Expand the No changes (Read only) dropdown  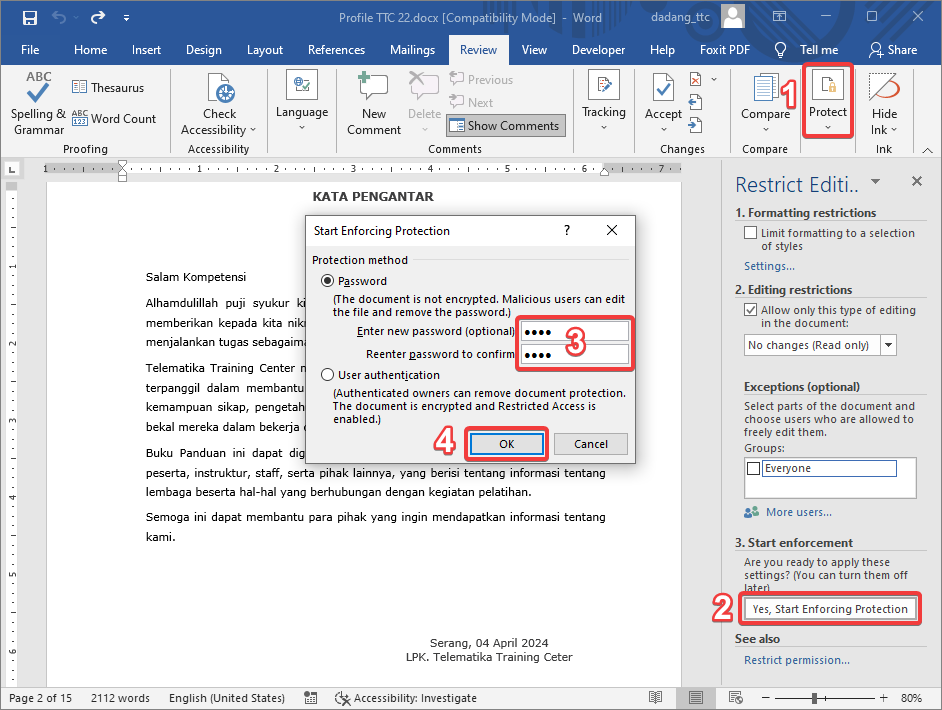click(x=888, y=345)
